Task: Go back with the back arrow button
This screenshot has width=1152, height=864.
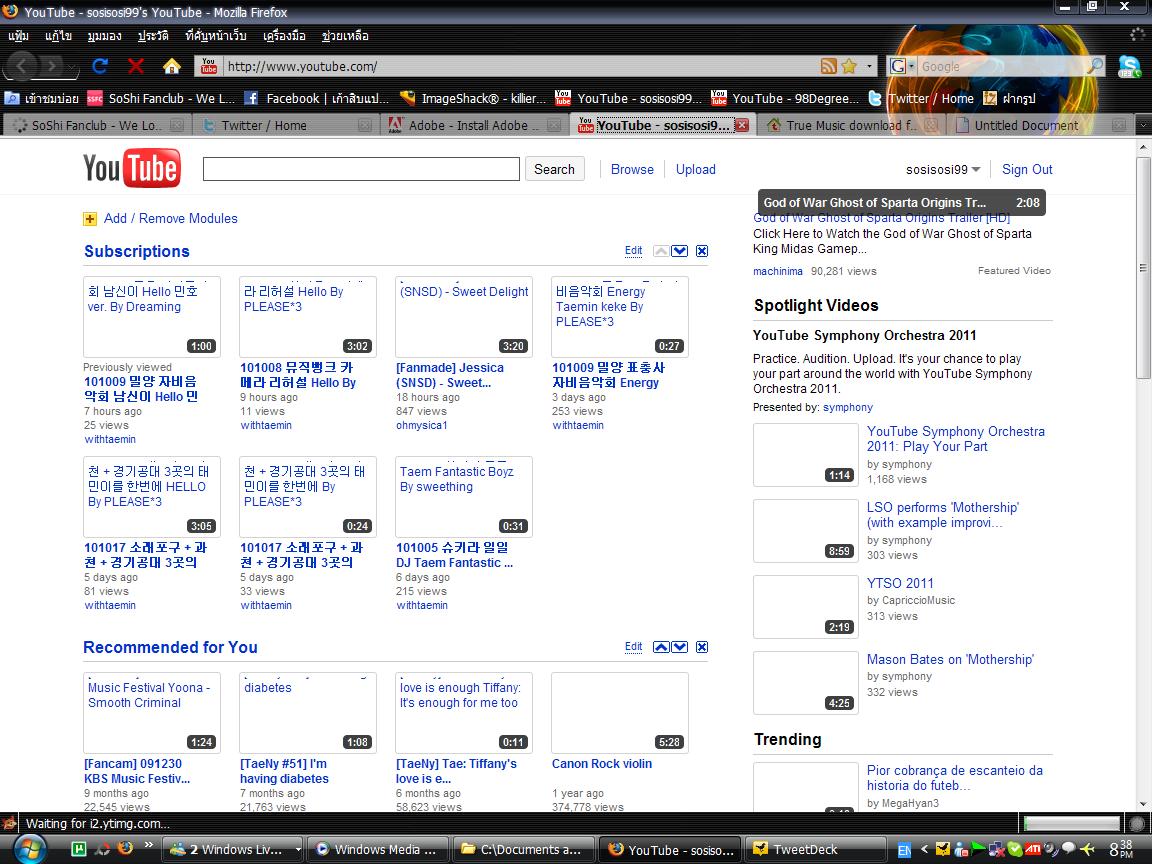Action: pyautogui.click(x=21, y=66)
